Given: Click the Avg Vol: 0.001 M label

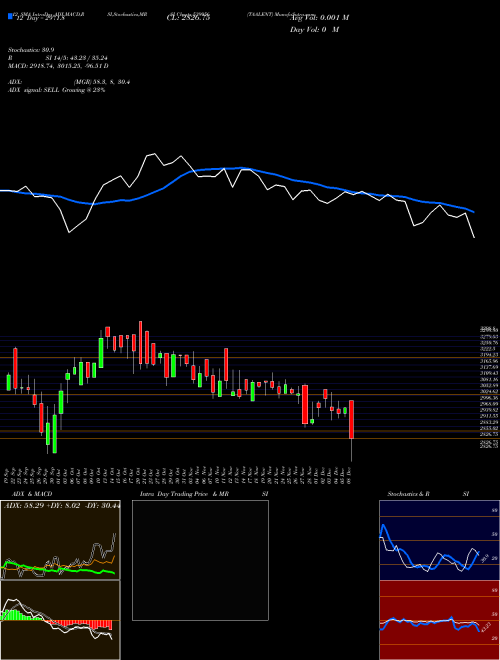Looking at the screenshot, I should point(319,18).
